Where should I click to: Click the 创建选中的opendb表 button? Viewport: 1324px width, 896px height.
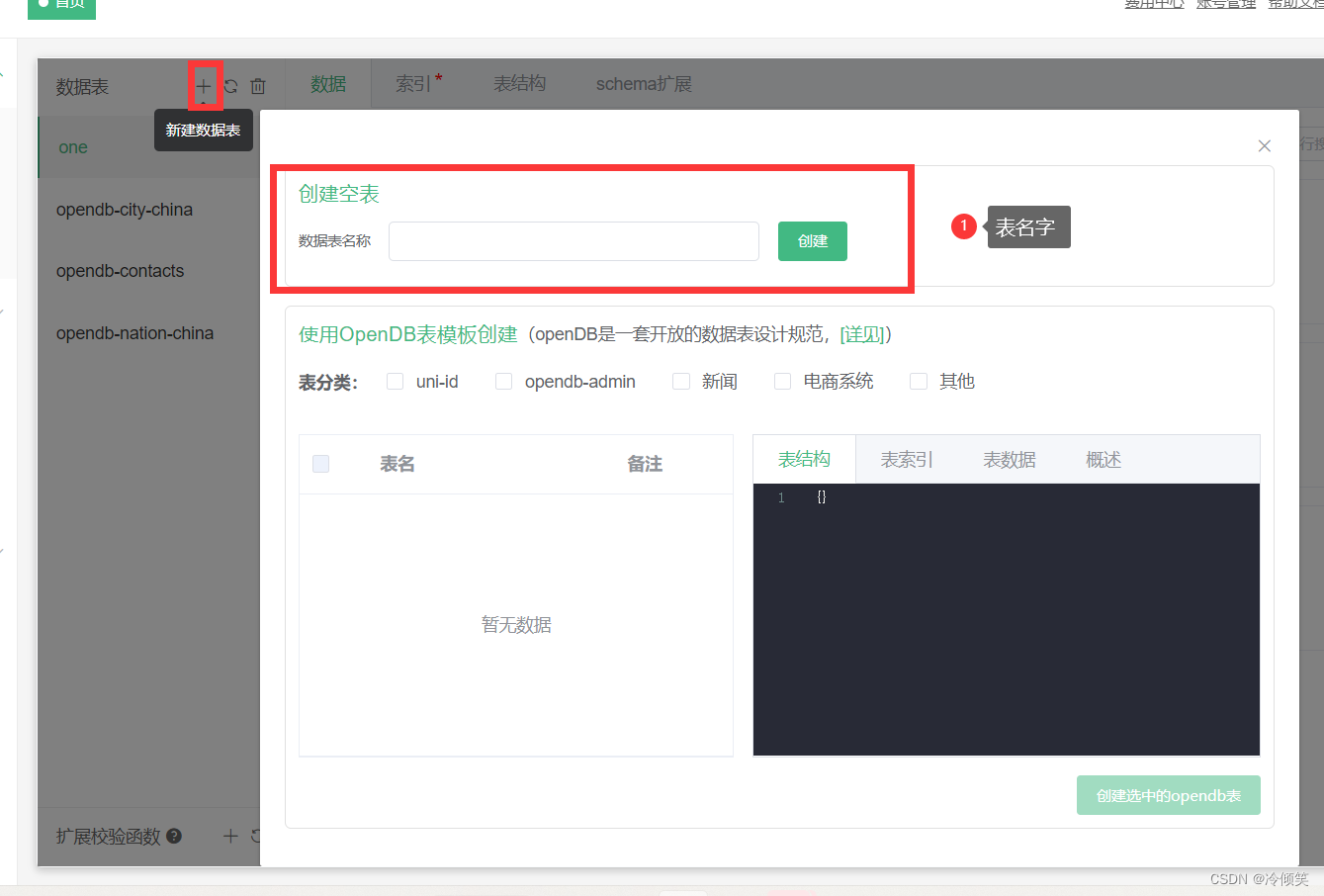[x=1169, y=795]
